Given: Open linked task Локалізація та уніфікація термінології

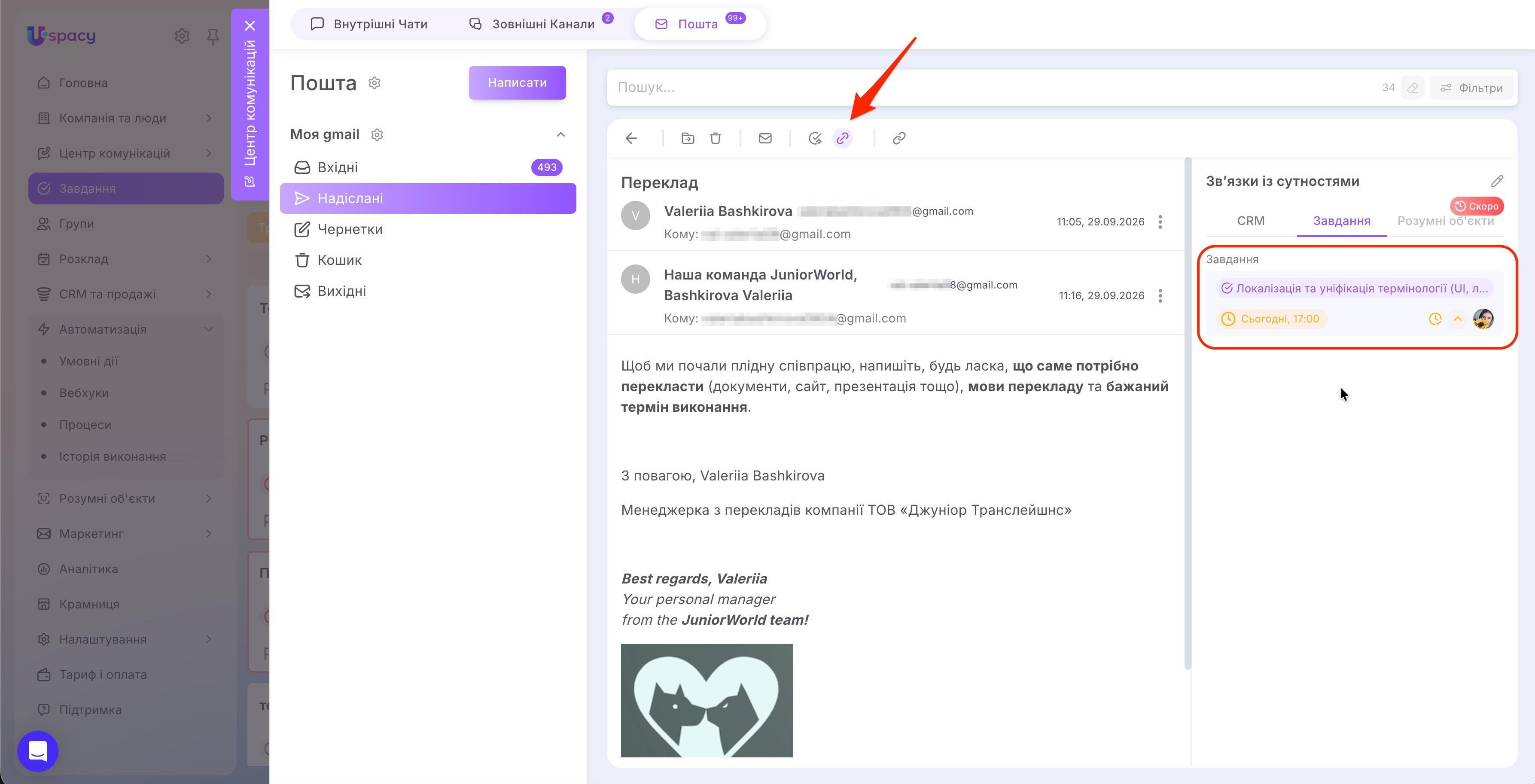Looking at the screenshot, I should [x=1355, y=289].
